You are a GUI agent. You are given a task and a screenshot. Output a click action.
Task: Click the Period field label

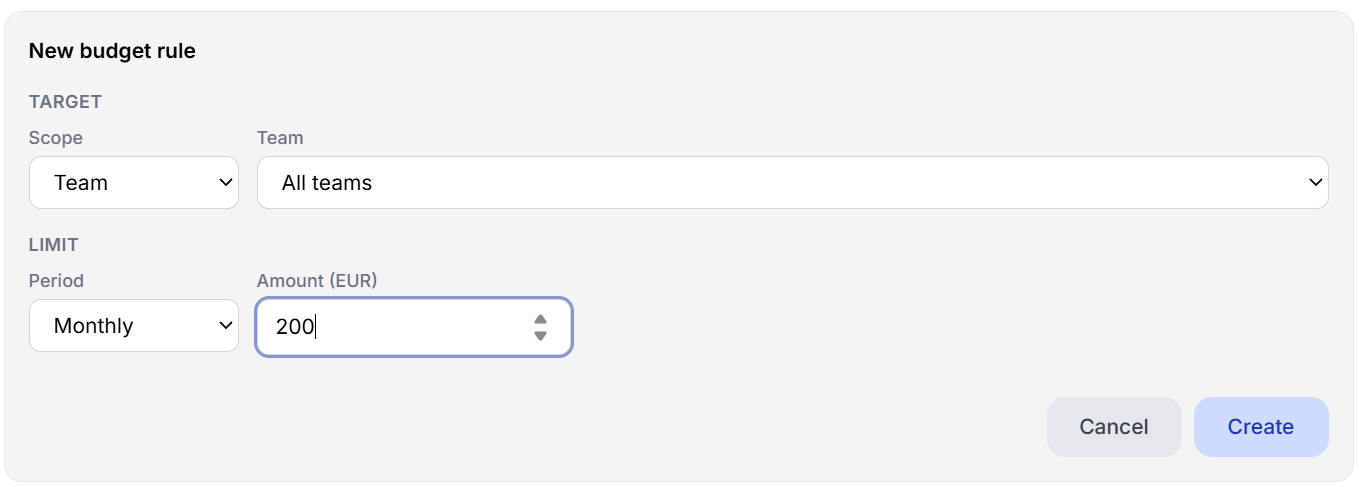pos(56,281)
